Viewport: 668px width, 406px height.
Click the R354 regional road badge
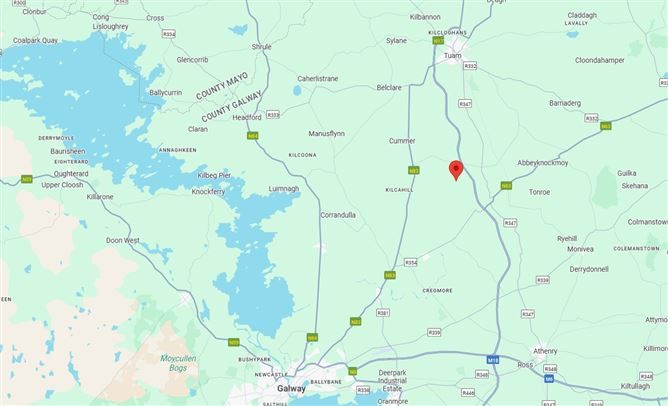tap(411, 262)
